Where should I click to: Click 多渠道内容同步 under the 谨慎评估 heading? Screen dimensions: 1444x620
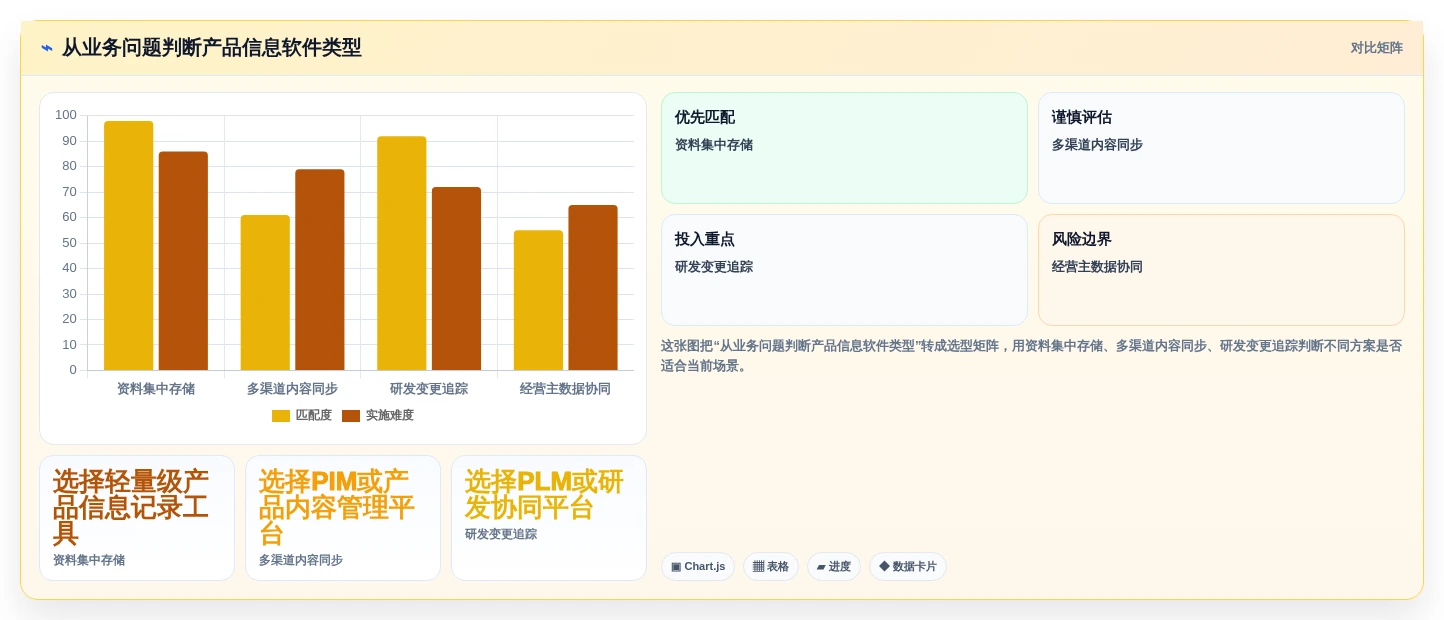click(x=1097, y=145)
